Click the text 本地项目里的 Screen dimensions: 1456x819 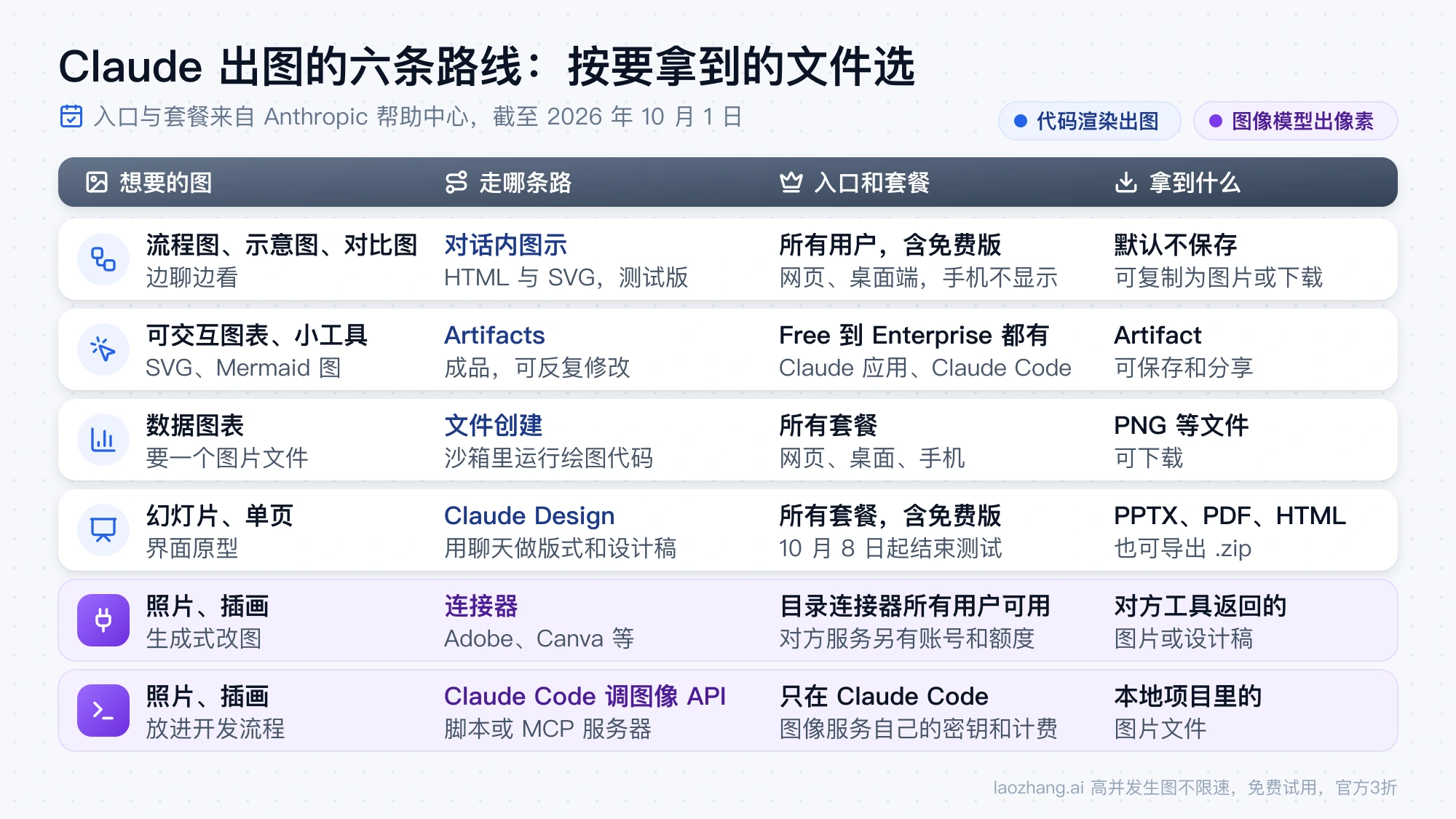click(1188, 697)
